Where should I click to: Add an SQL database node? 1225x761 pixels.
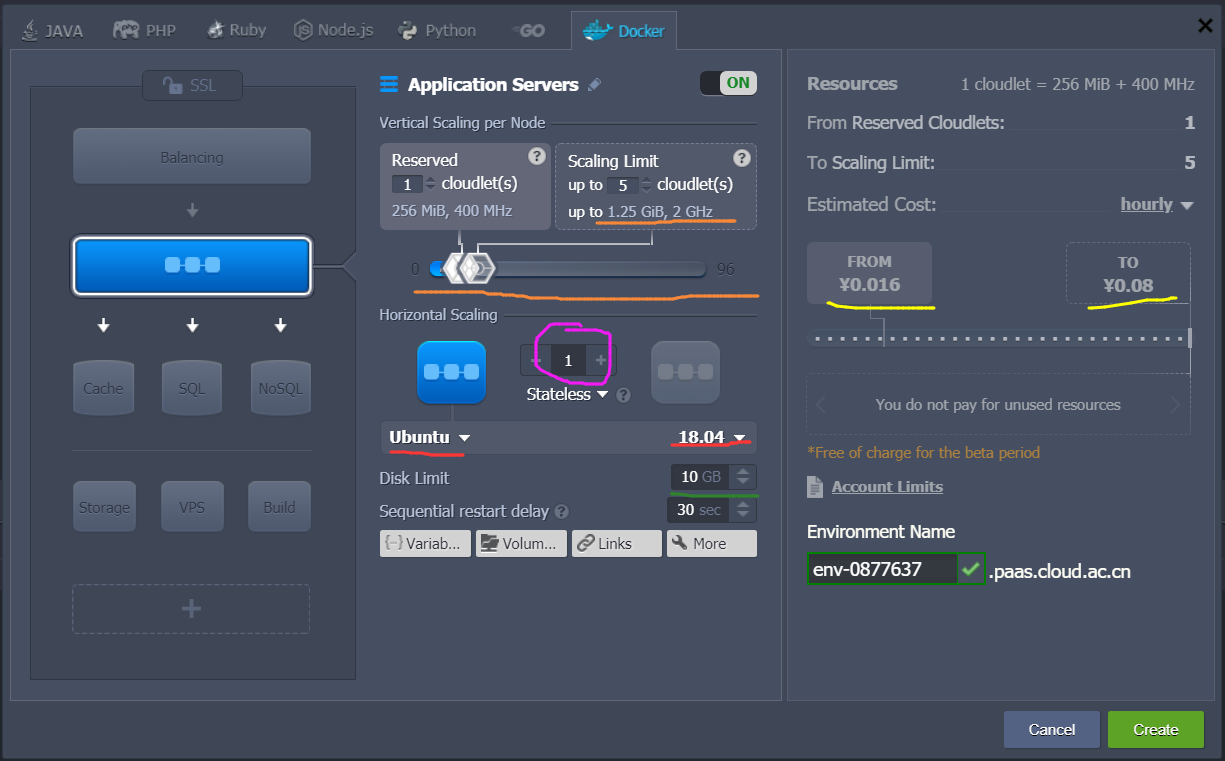192,387
